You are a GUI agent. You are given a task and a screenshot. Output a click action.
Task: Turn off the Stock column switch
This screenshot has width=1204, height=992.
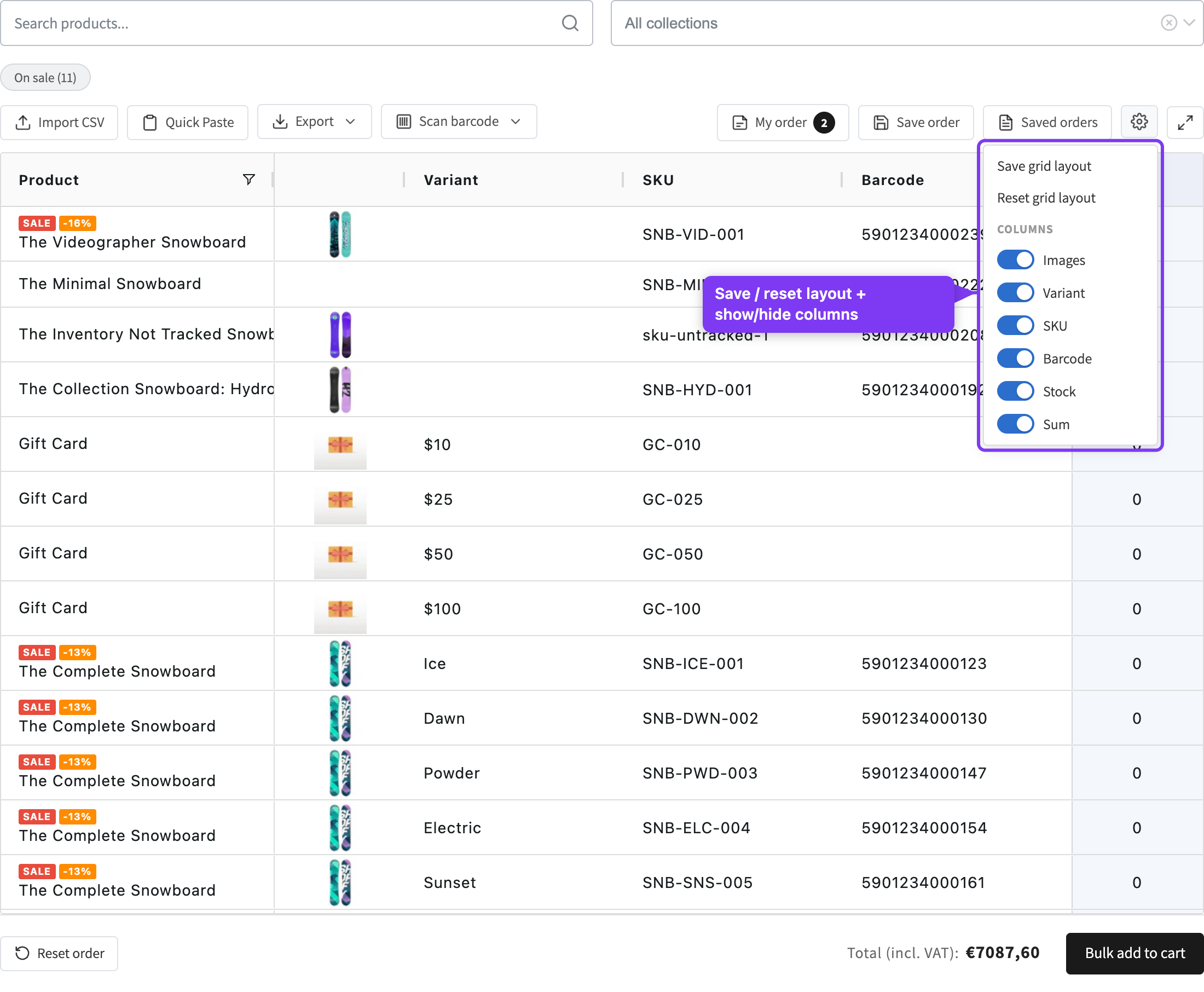[1015, 391]
